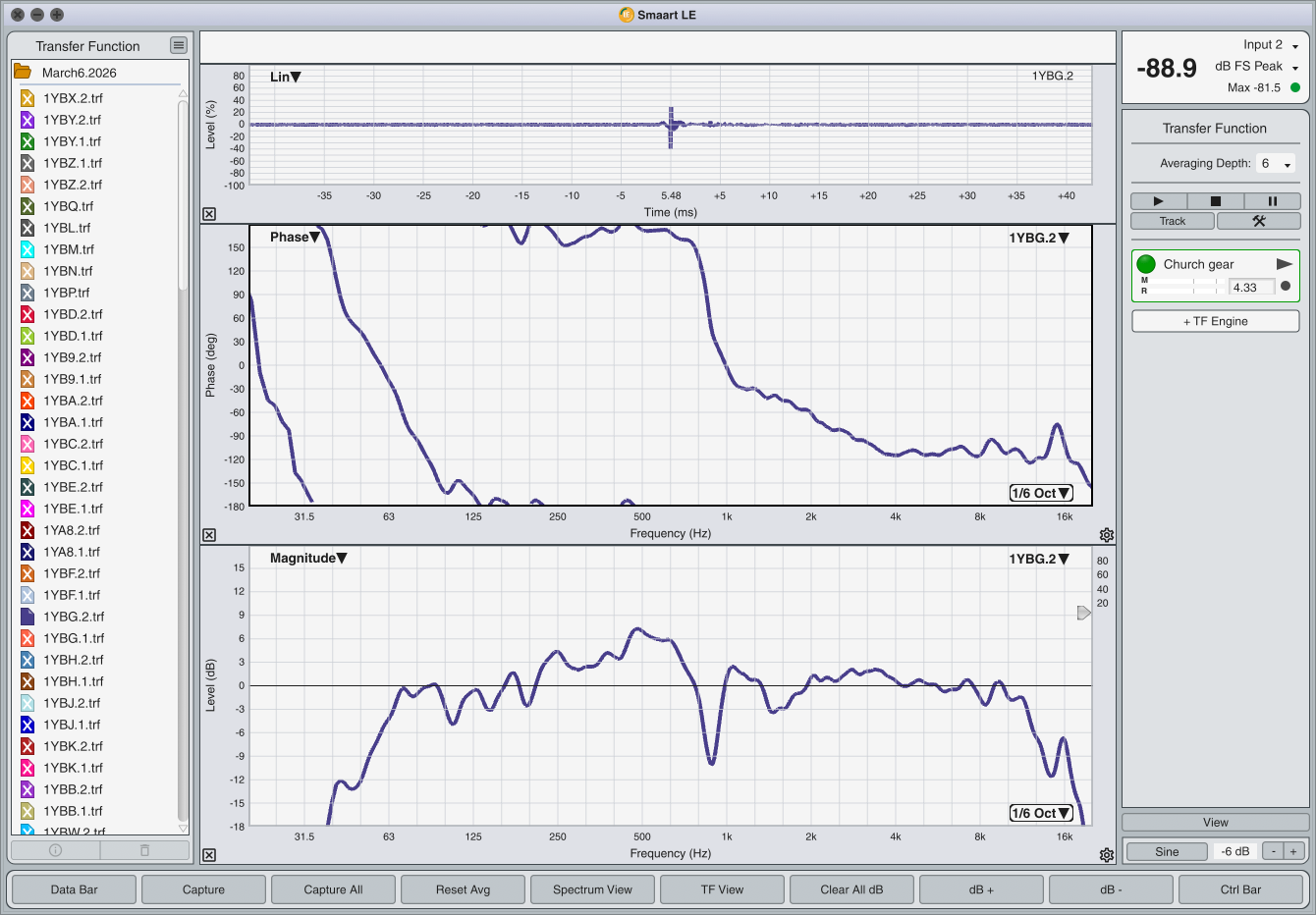
Task: Click the Clear All dB button
Action: pyautogui.click(x=852, y=889)
